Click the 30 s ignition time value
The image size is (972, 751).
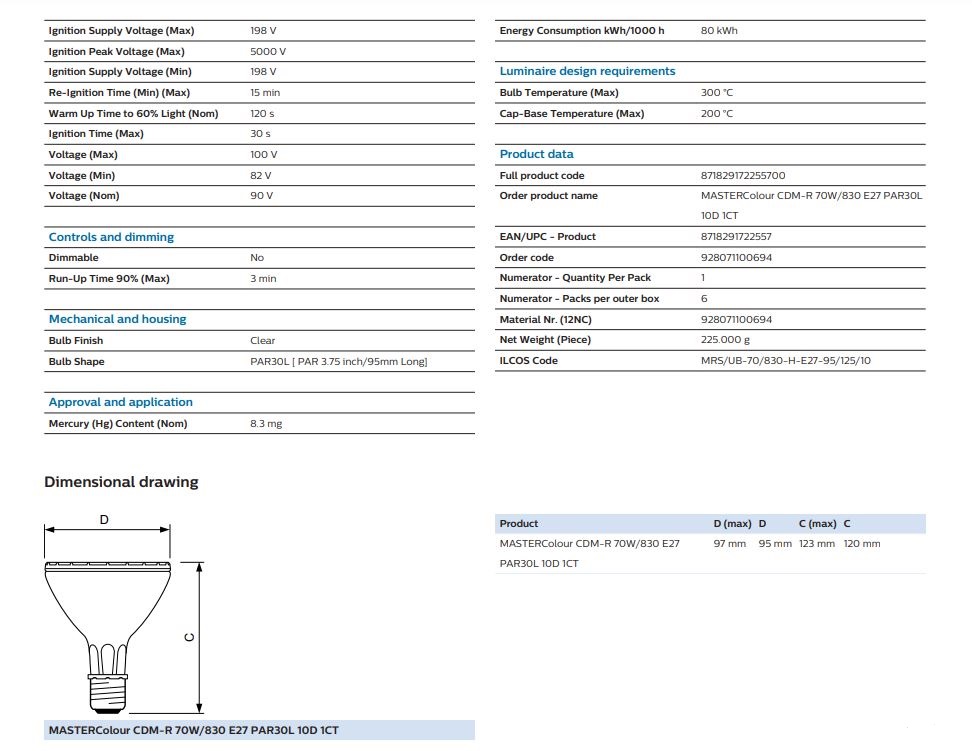[x=260, y=133]
